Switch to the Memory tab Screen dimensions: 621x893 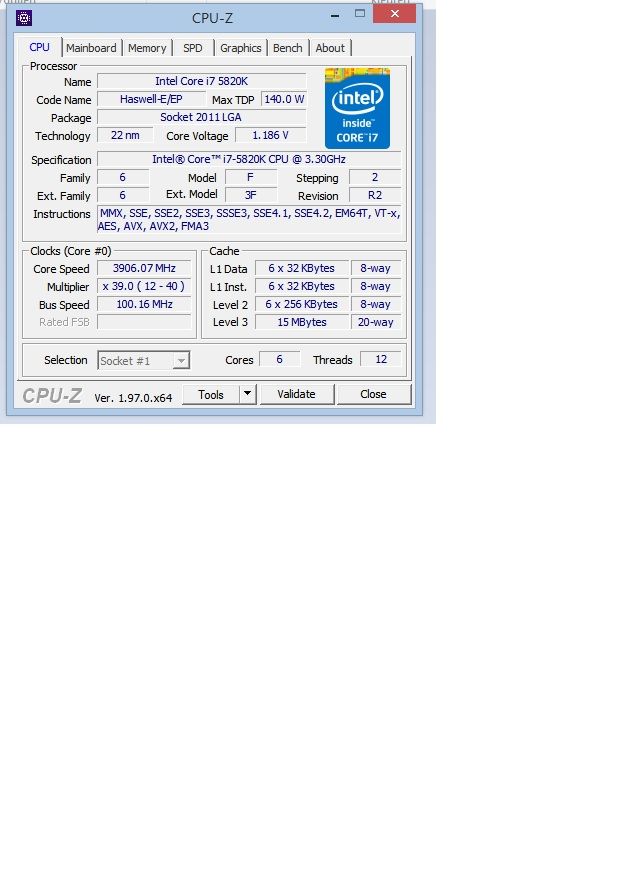pos(147,48)
